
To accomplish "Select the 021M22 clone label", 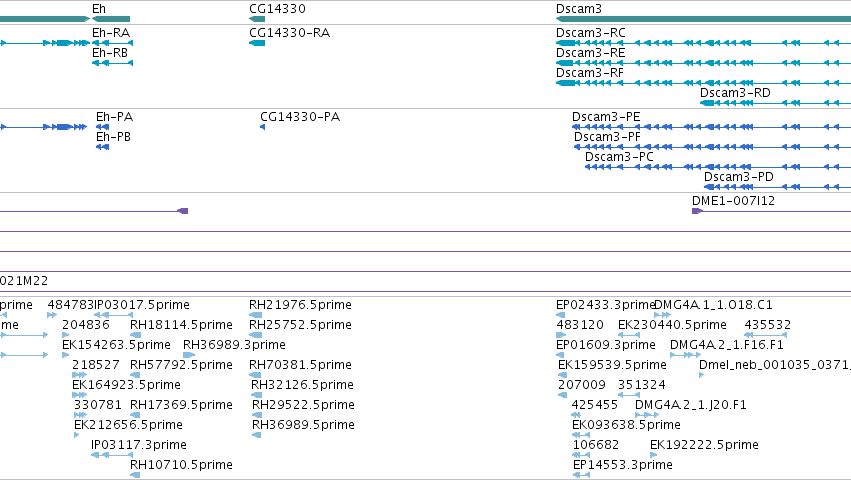I will (24, 281).
